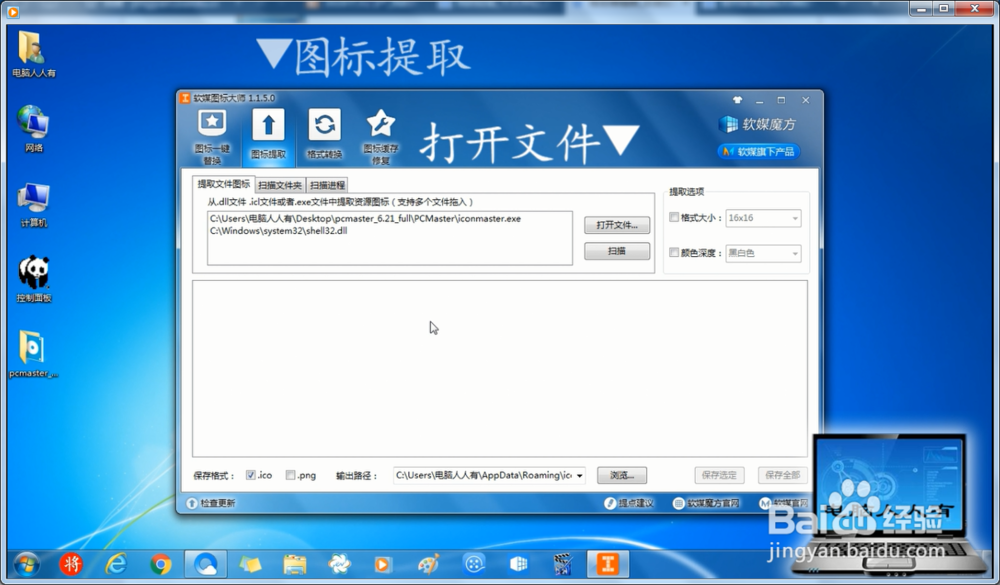Switch to the 扫描文件夹 tab

tap(280, 185)
